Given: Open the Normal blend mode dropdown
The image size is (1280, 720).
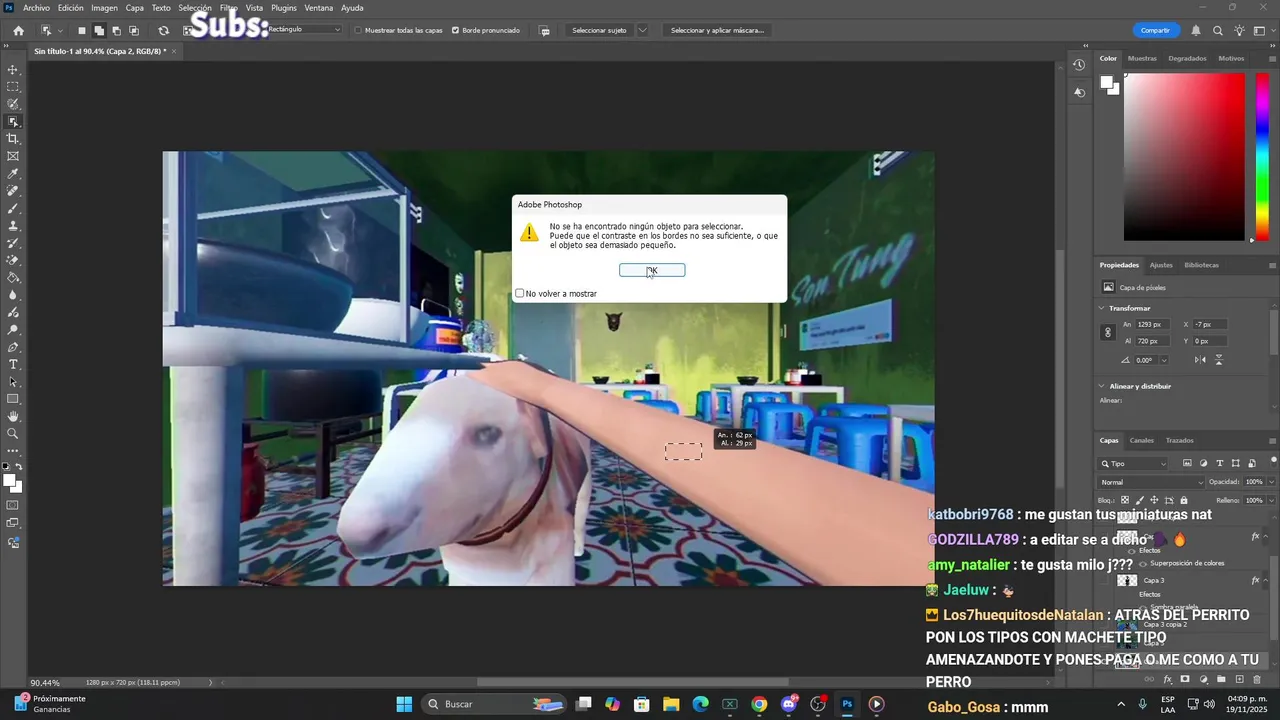Looking at the screenshot, I should coord(1151,482).
